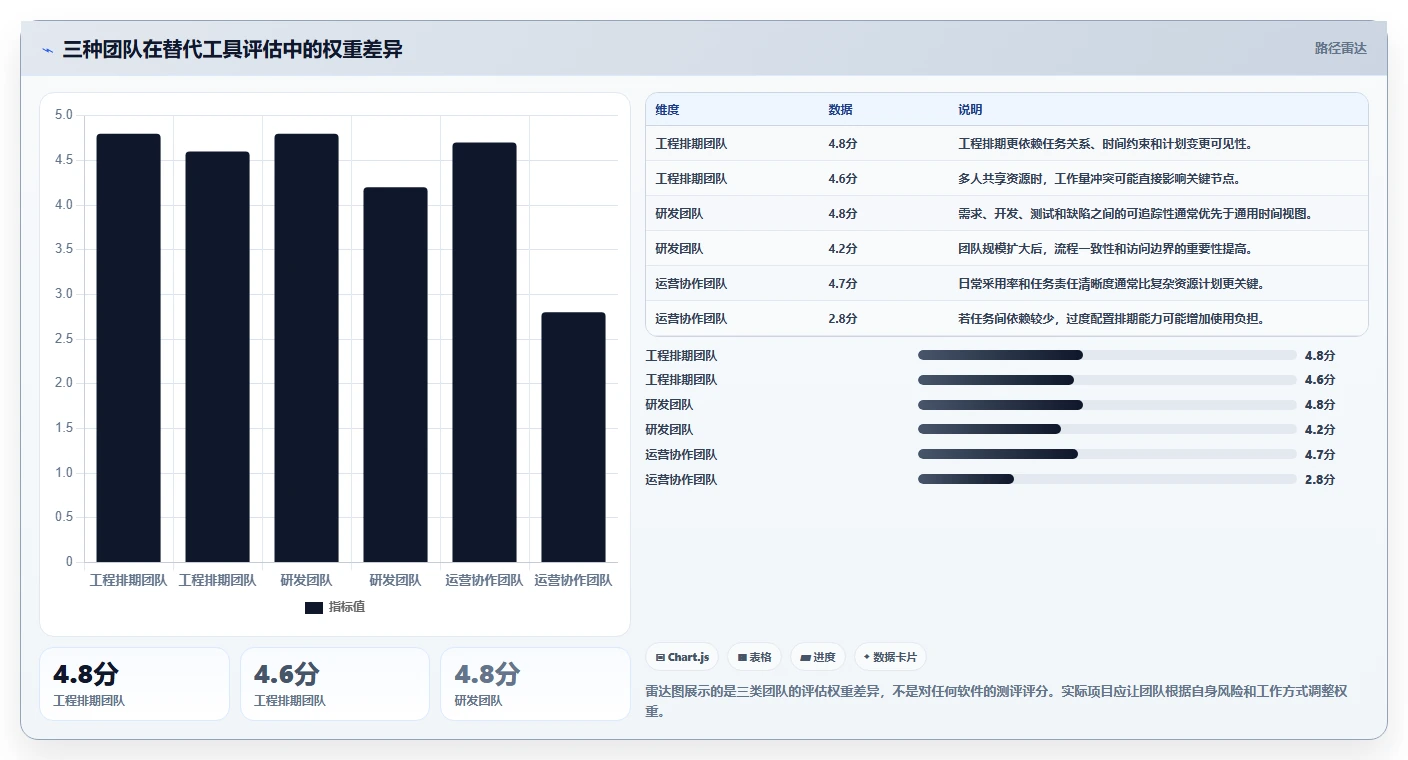
Task: Click the 5.0 y-axis label
Action: (63, 115)
